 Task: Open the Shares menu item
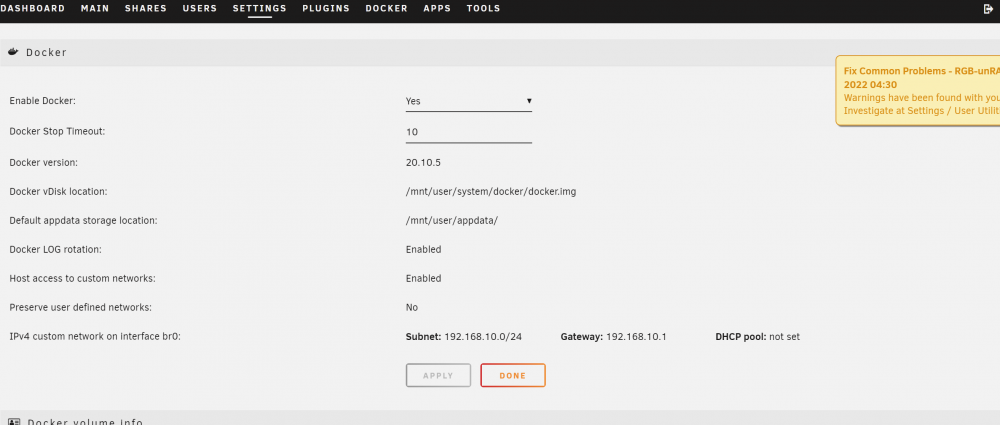[x=145, y=8]
